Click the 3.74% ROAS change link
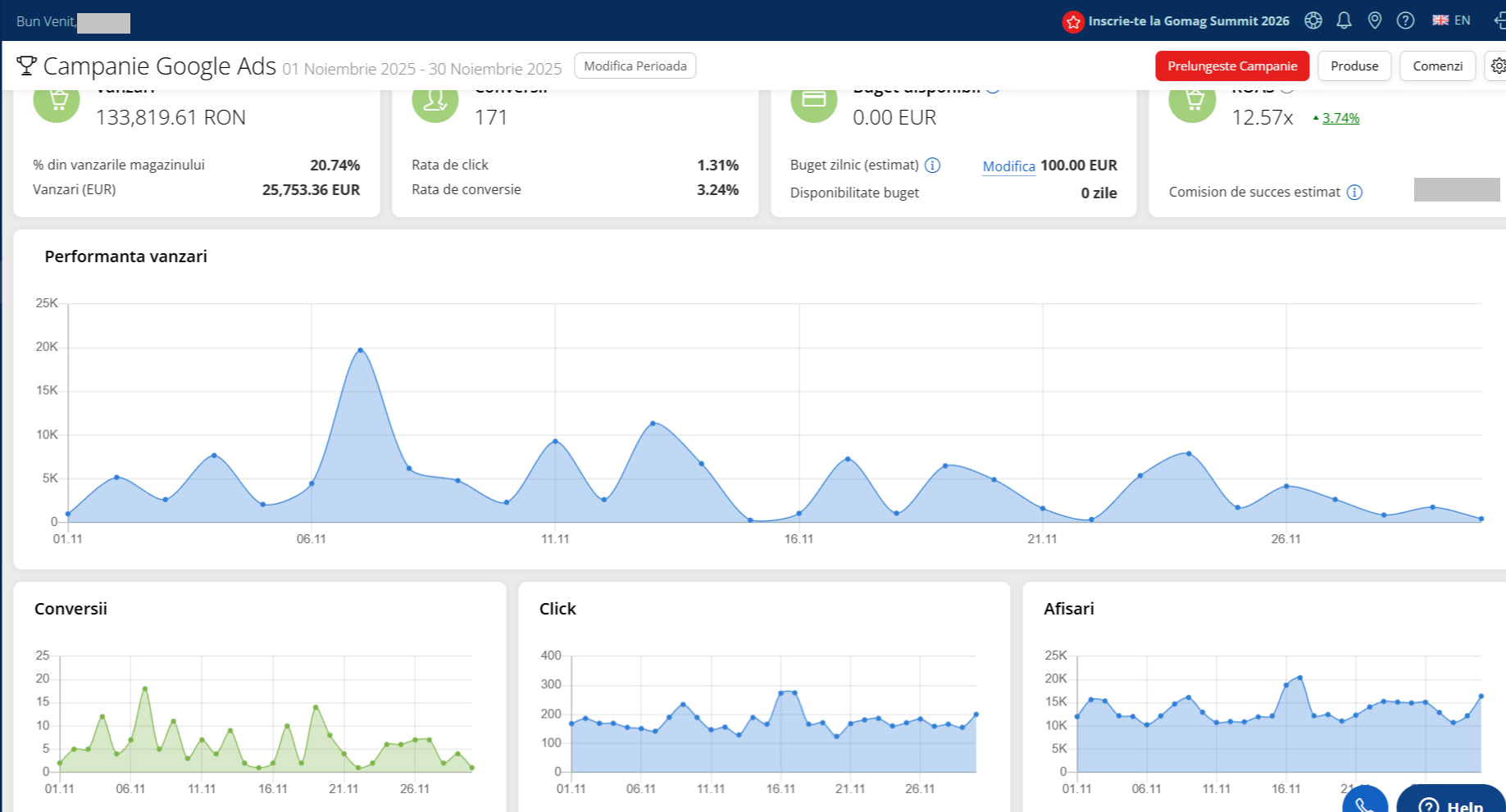1506x812 pixels. click(1340, 118)
